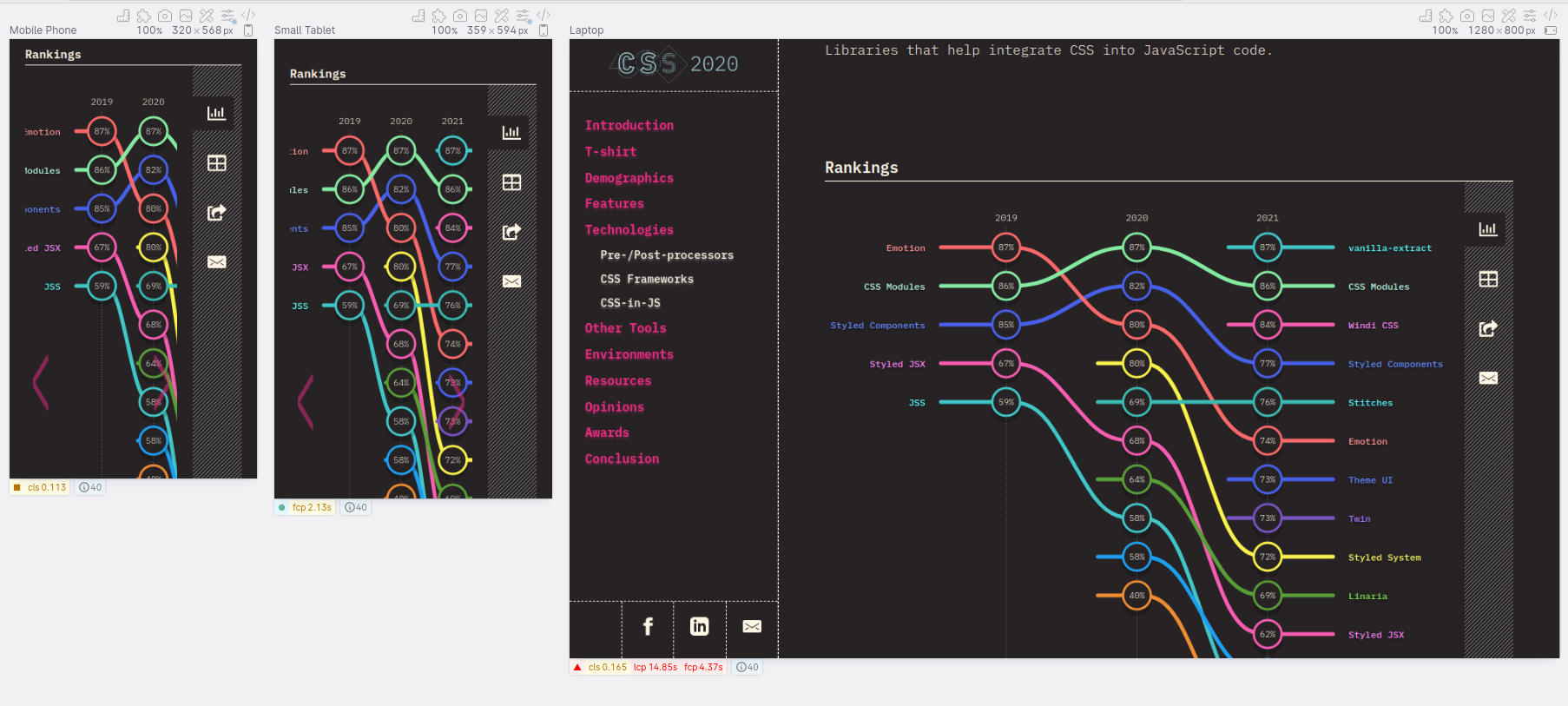Viewport: 1568px width, 706px height.
Task: Click the previous page arrow in Mobile Phone pane
Action: click(x=41, y=381)
